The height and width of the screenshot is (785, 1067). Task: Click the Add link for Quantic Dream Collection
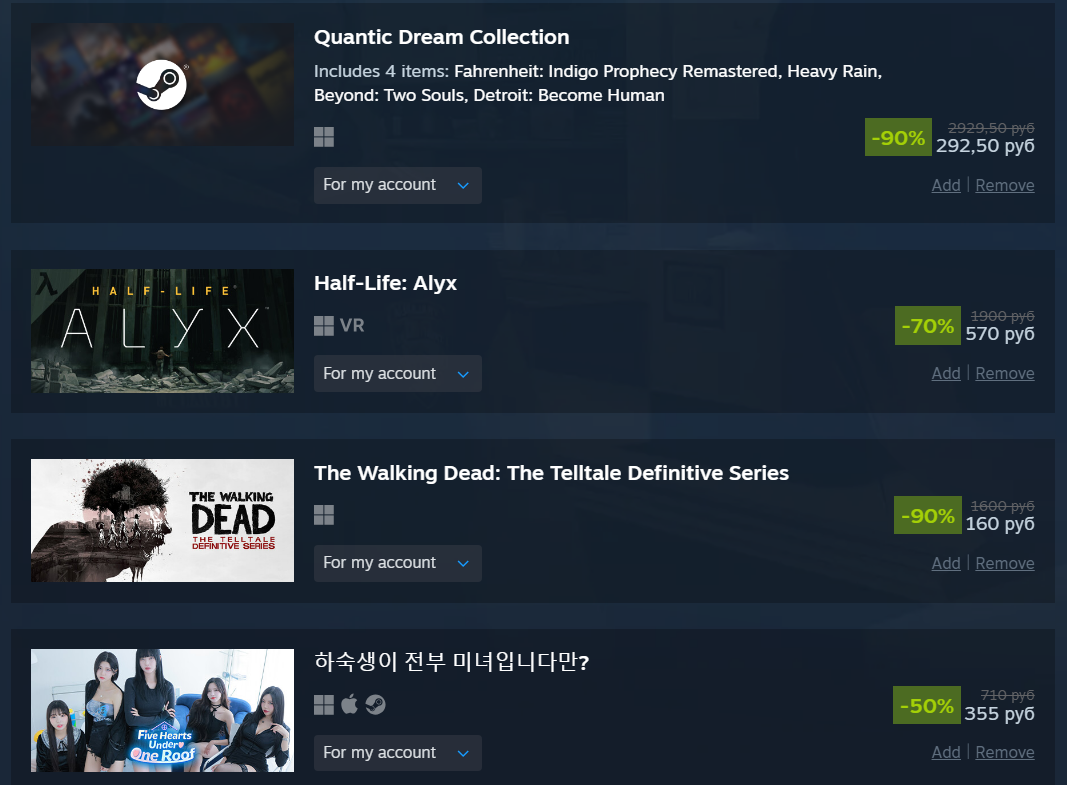tap(946, 185)
